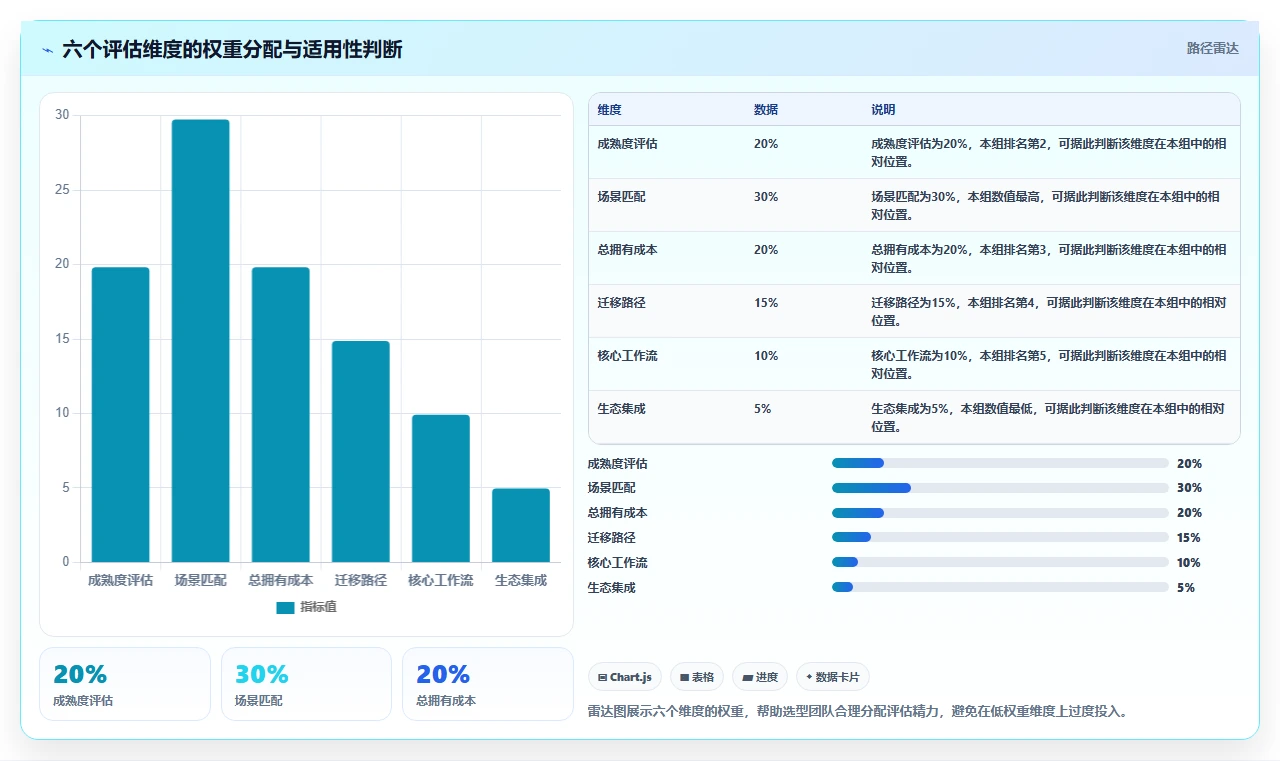
Task: Click the 核心工作流 progress bar
Action: [1000, 562]
